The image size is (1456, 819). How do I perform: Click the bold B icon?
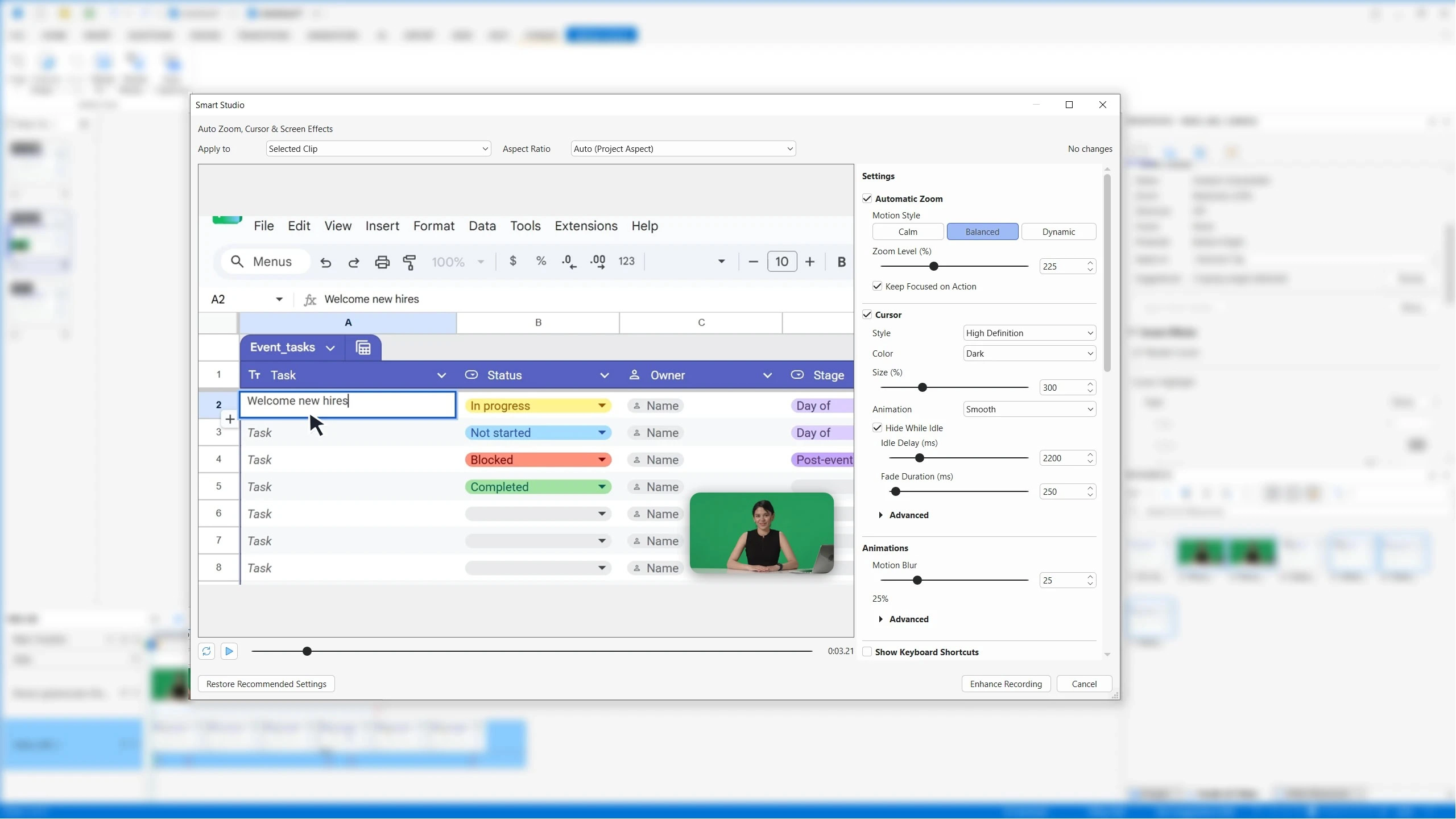click(x=841, y=262)
